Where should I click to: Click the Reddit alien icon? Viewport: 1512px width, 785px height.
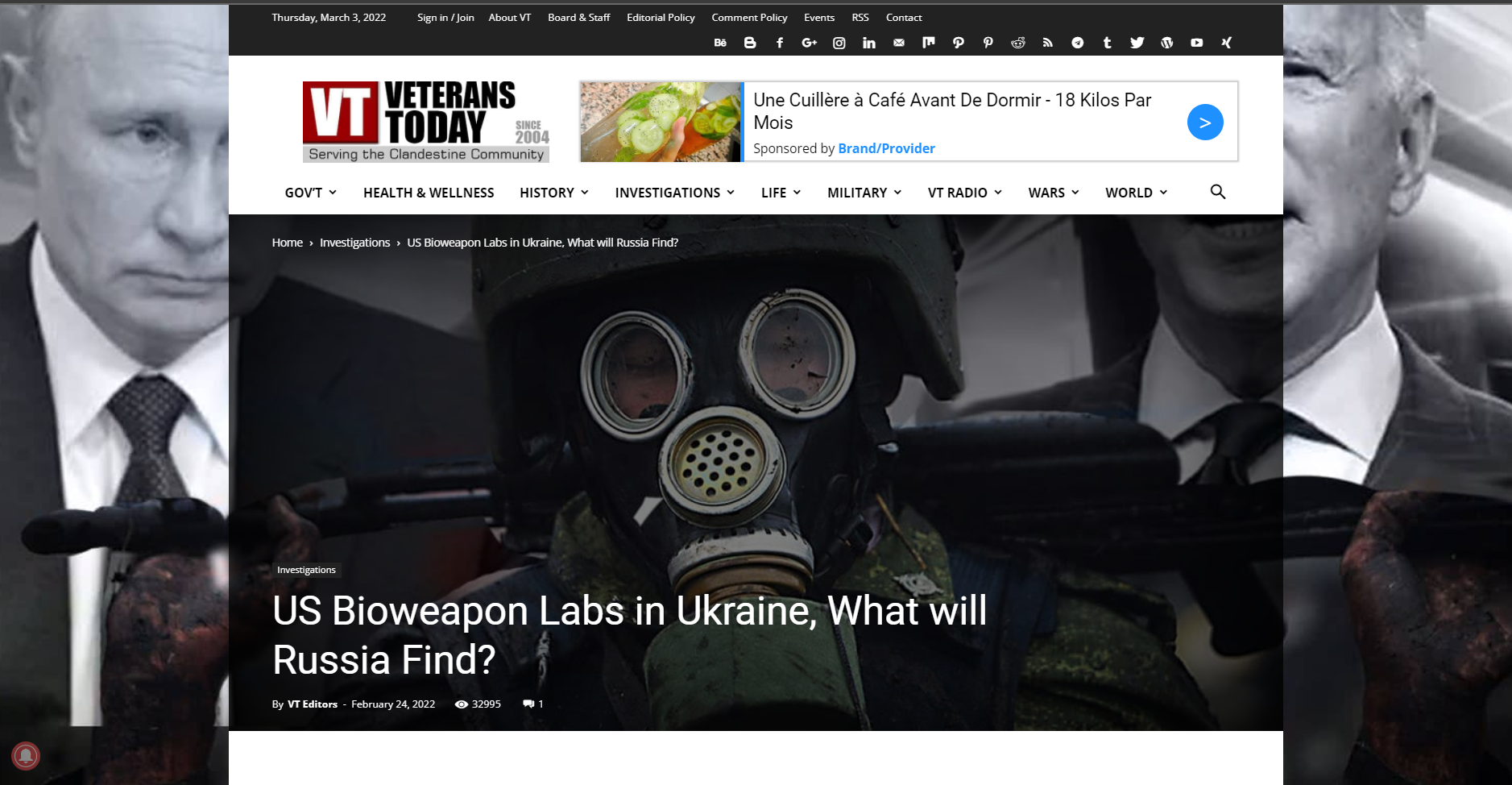pyautogui.click(x=1018, y=43)
